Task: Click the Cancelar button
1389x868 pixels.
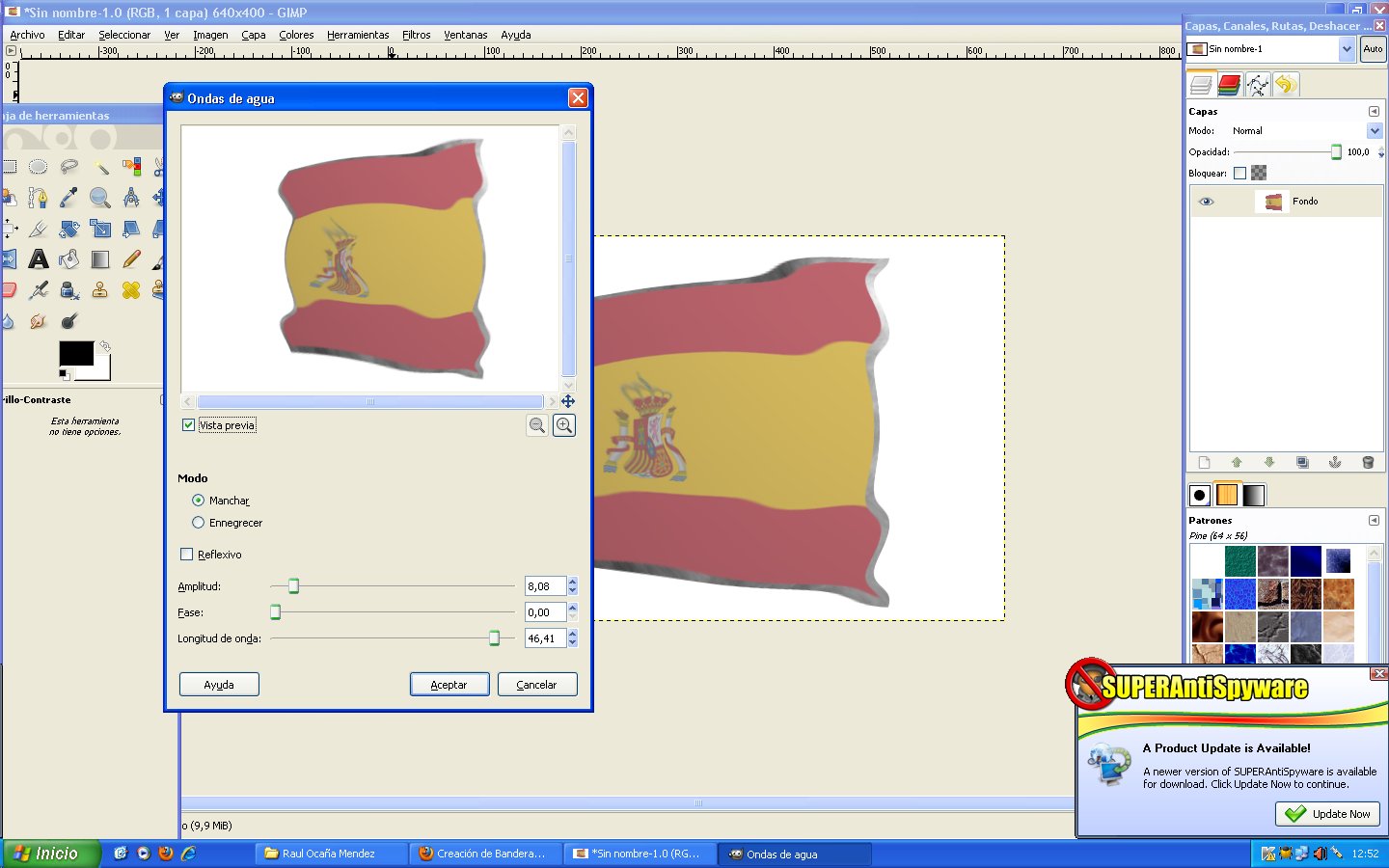Action: (x=537, y=685)
